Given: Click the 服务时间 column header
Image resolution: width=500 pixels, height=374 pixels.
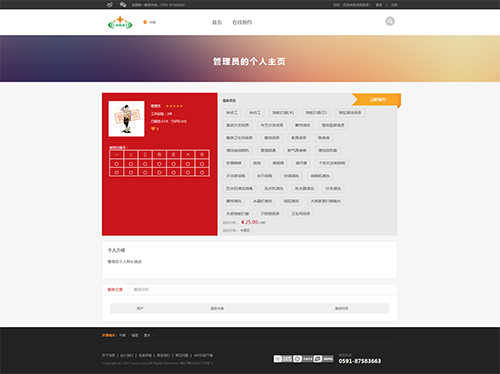Looking at the screenshot, I should coord(342,308).
